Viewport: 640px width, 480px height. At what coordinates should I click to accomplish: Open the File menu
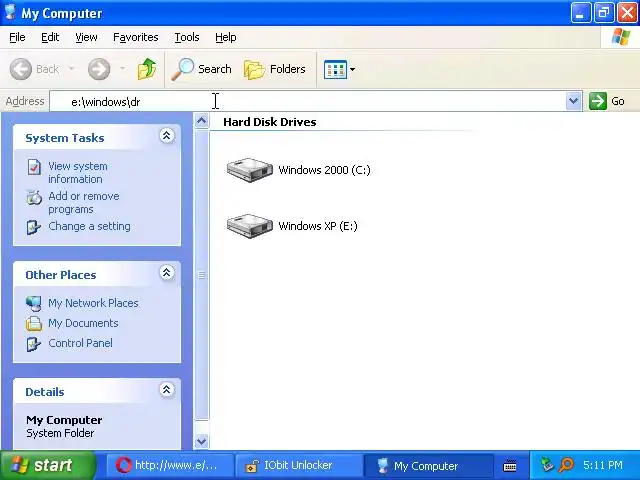[x=17, y=37]
